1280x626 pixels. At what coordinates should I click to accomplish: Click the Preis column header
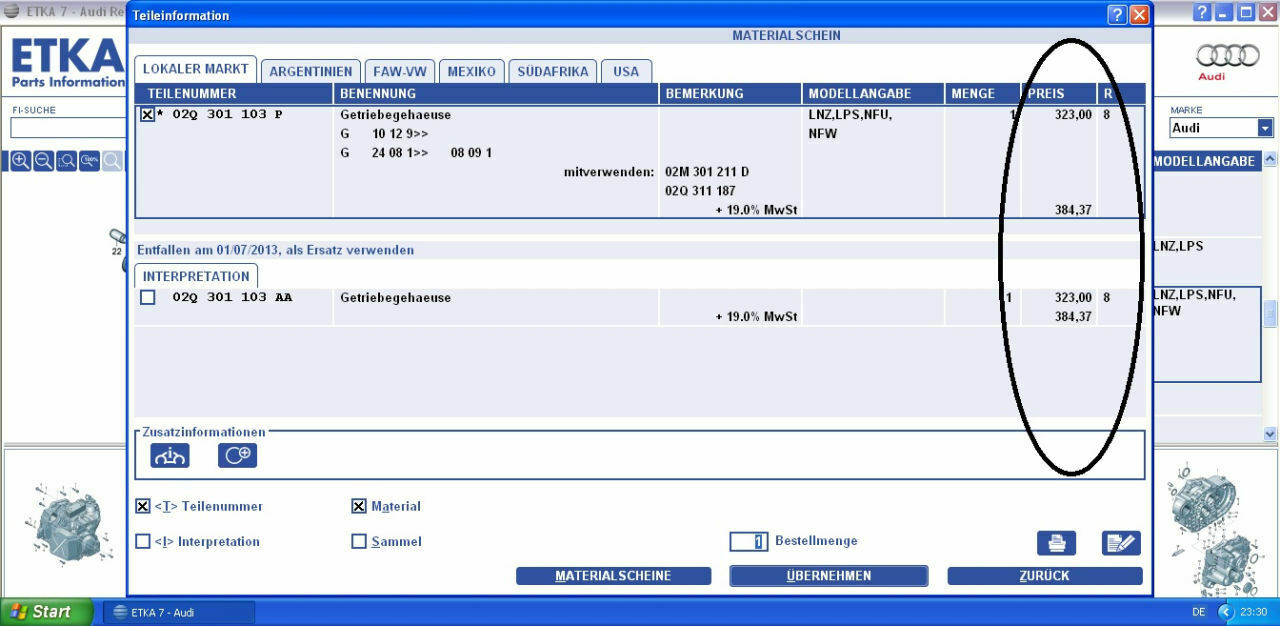[x=1059, y=94]
